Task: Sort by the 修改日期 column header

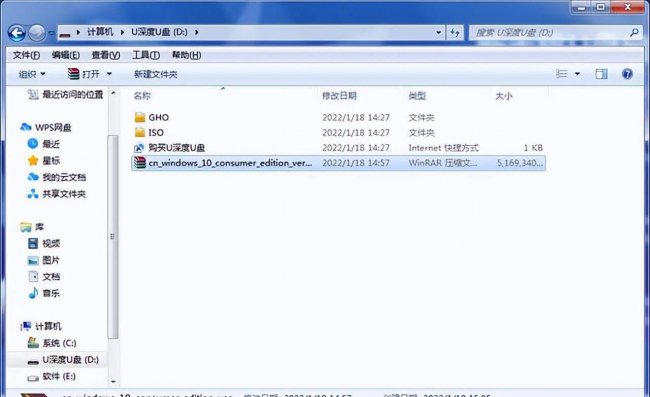Action: (339, 96)
